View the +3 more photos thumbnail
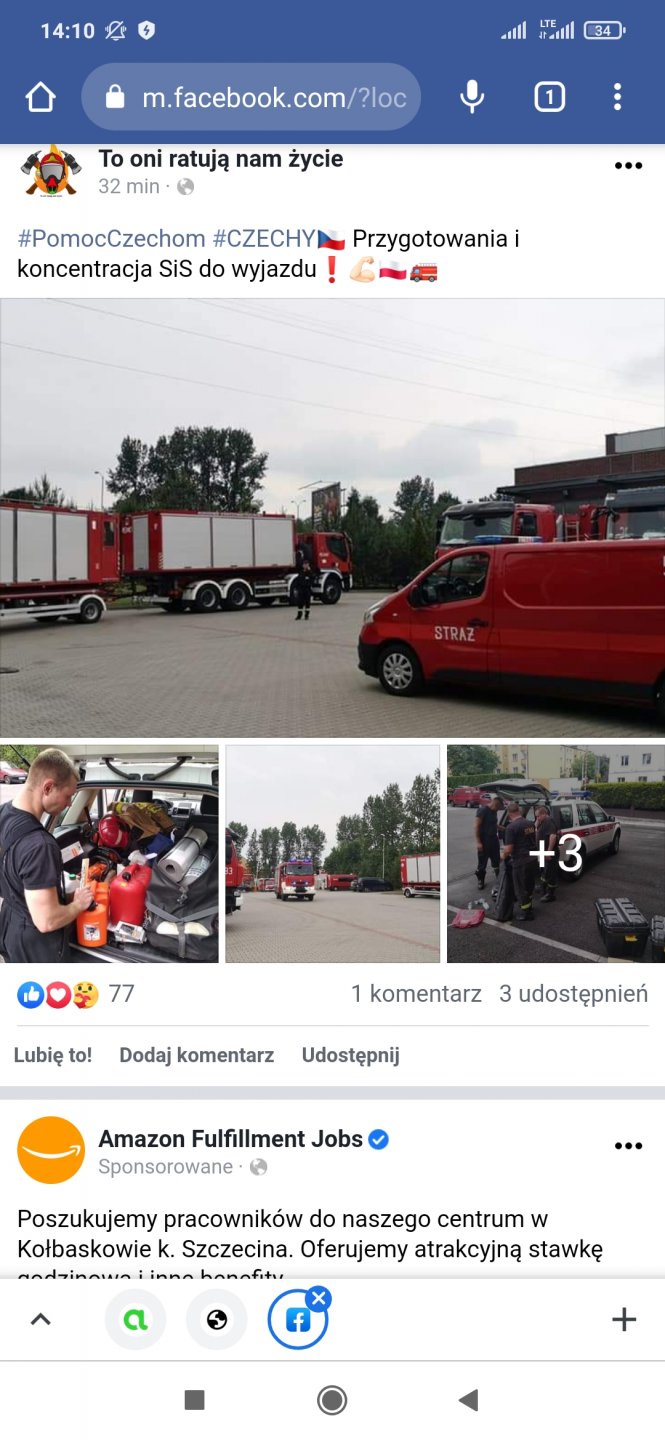Viewport: 665px width, 1440px height. click(x=556, y=854)
